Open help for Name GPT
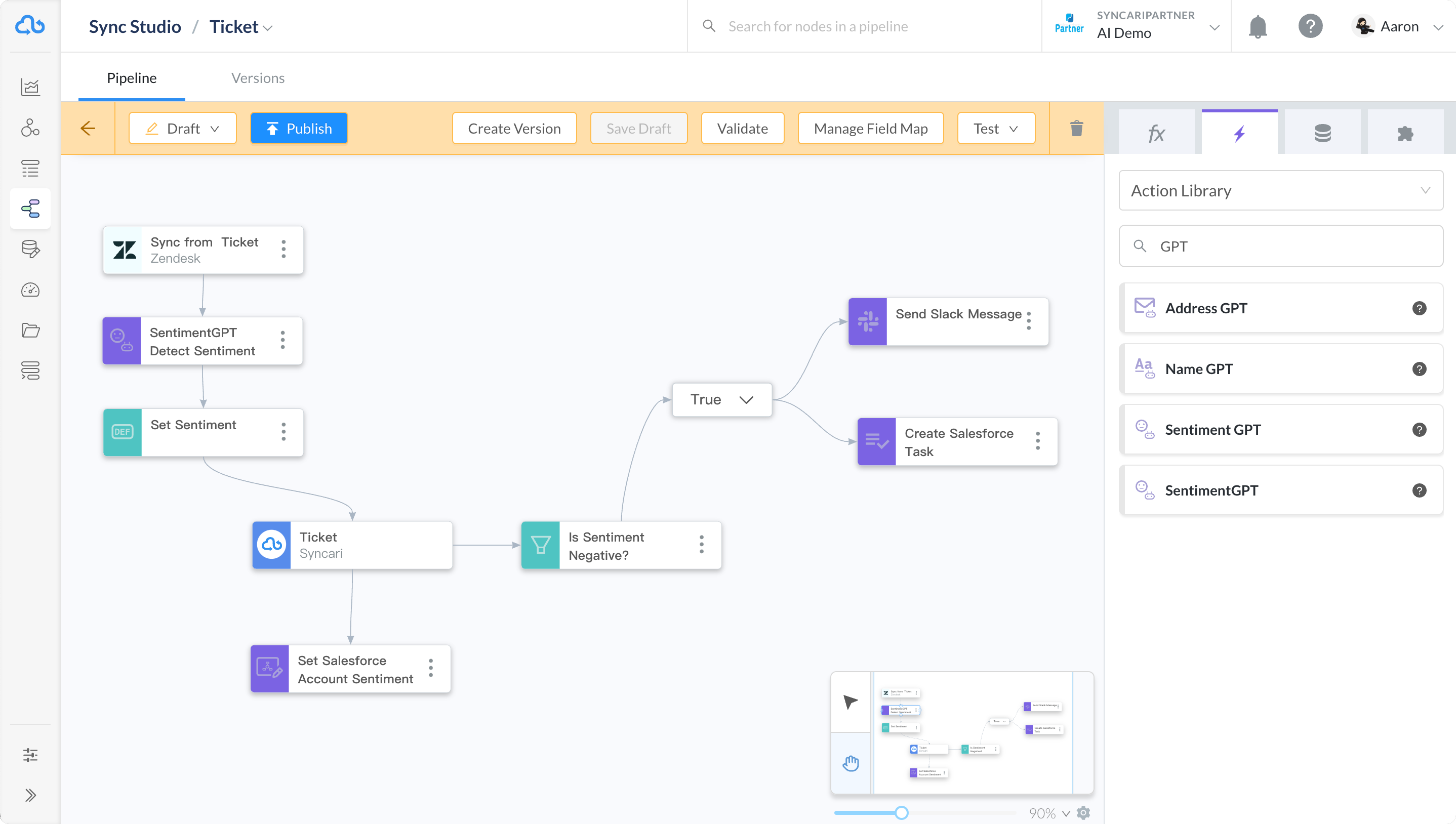Image resolution: width=1456 pixels, height=824 pixels. pyautogui.click(x=1419, y=369)
